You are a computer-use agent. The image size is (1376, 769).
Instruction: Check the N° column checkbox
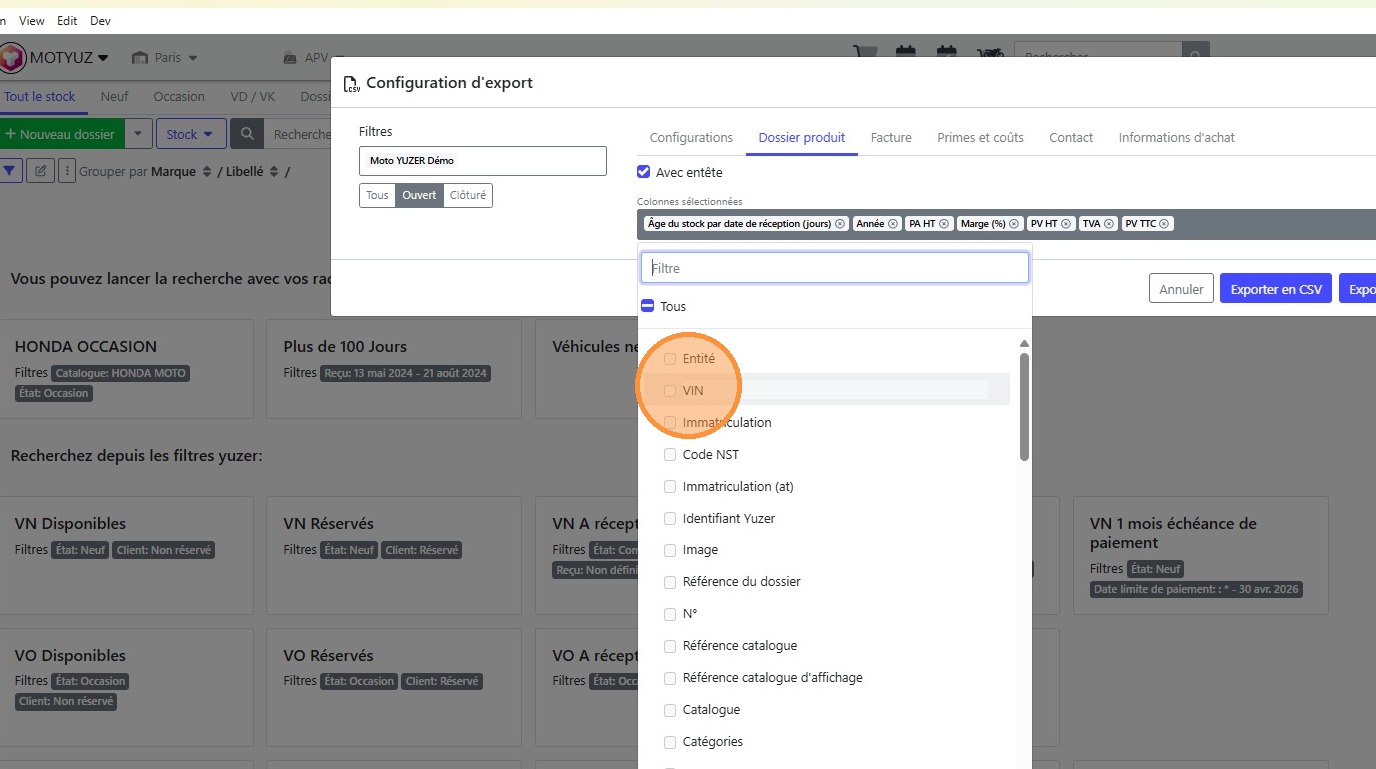point(670,614)
